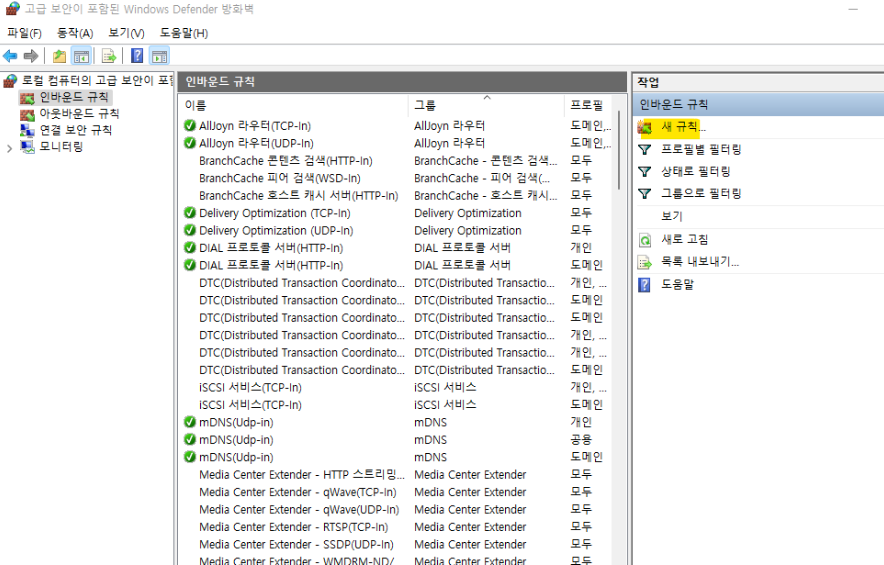Select 인바운드 규칙 in the tree

pyautogui.click(x=74, y=98)
